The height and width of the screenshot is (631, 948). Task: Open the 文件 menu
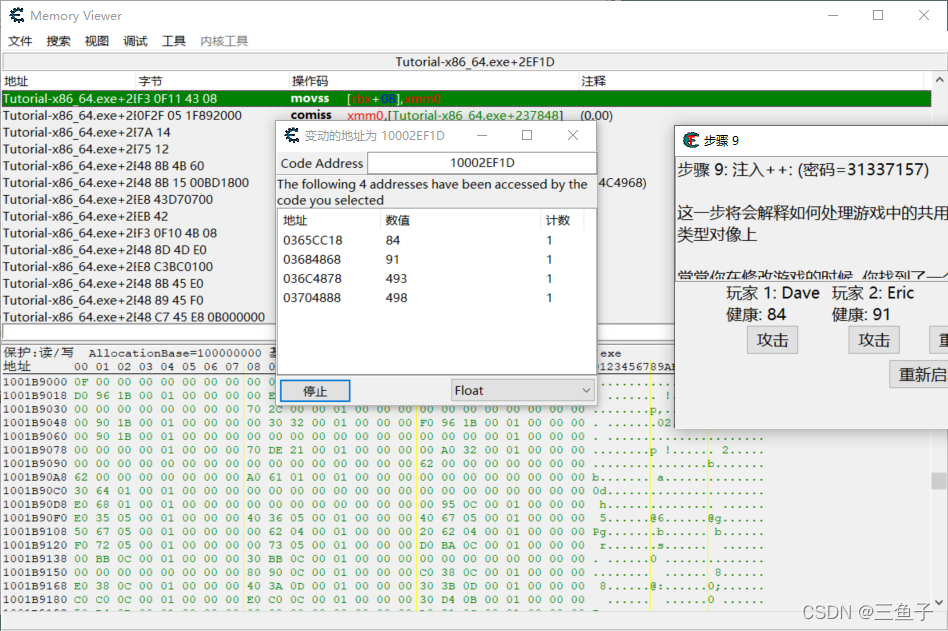[x=20, y=40]
